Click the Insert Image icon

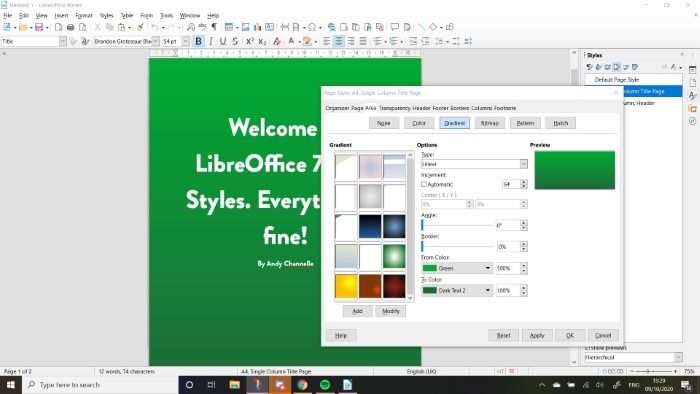point(245,27)
